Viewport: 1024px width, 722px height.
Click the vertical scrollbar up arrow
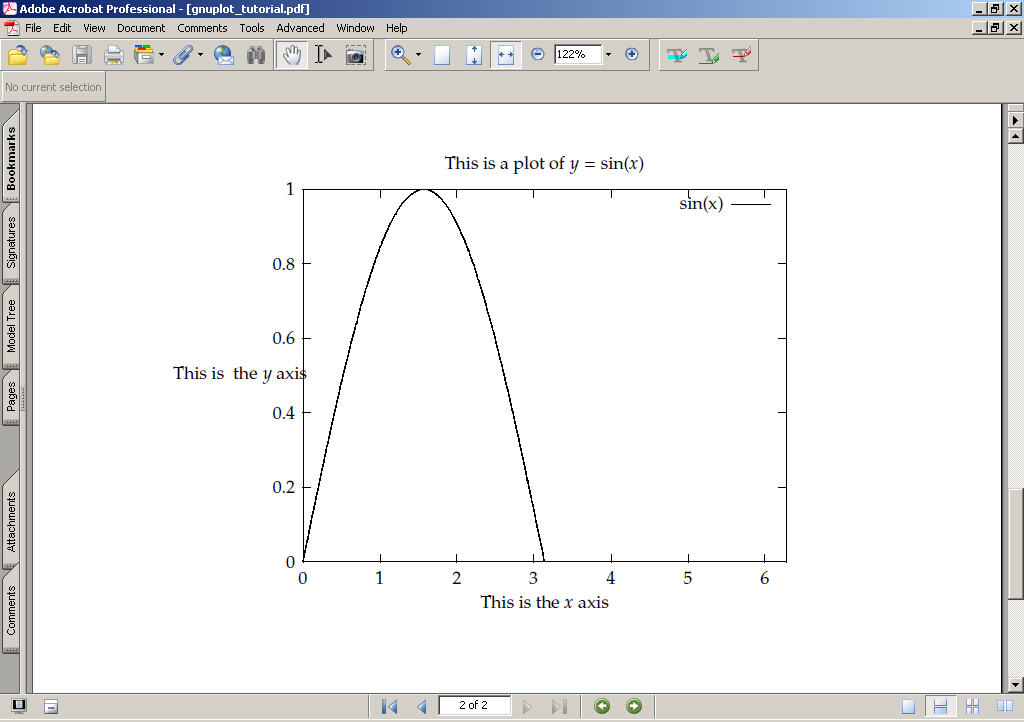click(x=1015, y=136)
